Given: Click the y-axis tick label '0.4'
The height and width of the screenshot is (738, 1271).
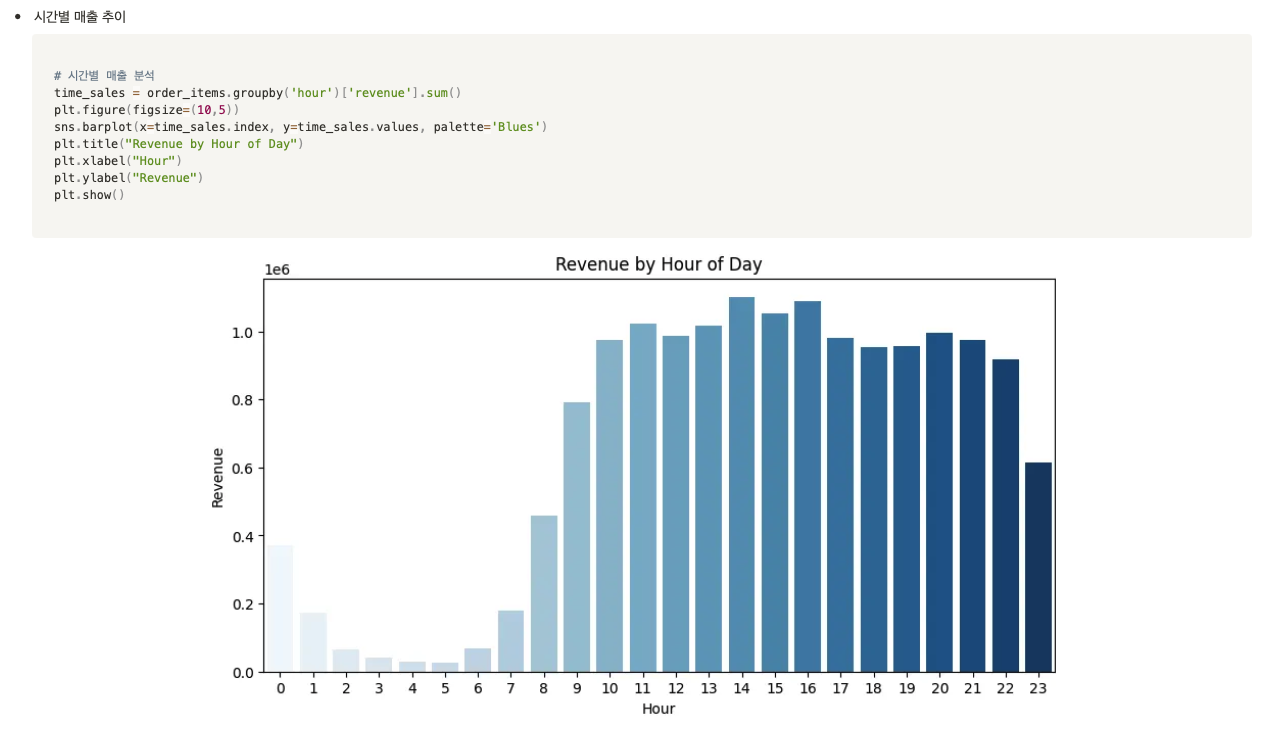Looking at the screenshot, I should tap(244, 536).
